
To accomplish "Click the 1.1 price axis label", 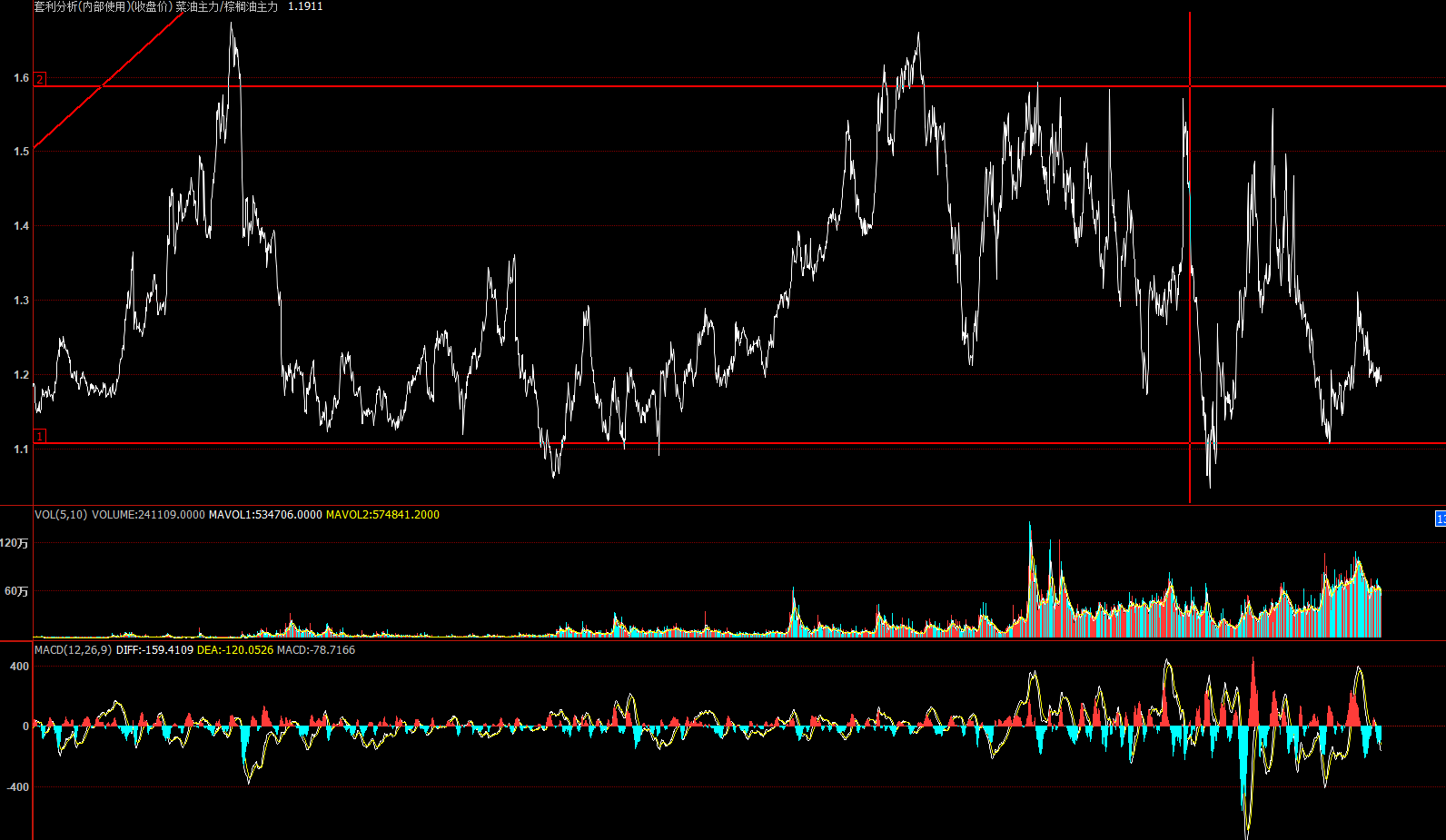I will point(21,450).
